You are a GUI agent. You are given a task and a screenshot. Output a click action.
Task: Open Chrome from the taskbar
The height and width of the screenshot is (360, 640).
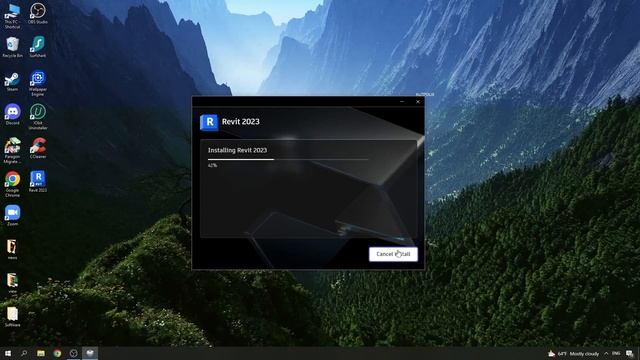[57, 353]
